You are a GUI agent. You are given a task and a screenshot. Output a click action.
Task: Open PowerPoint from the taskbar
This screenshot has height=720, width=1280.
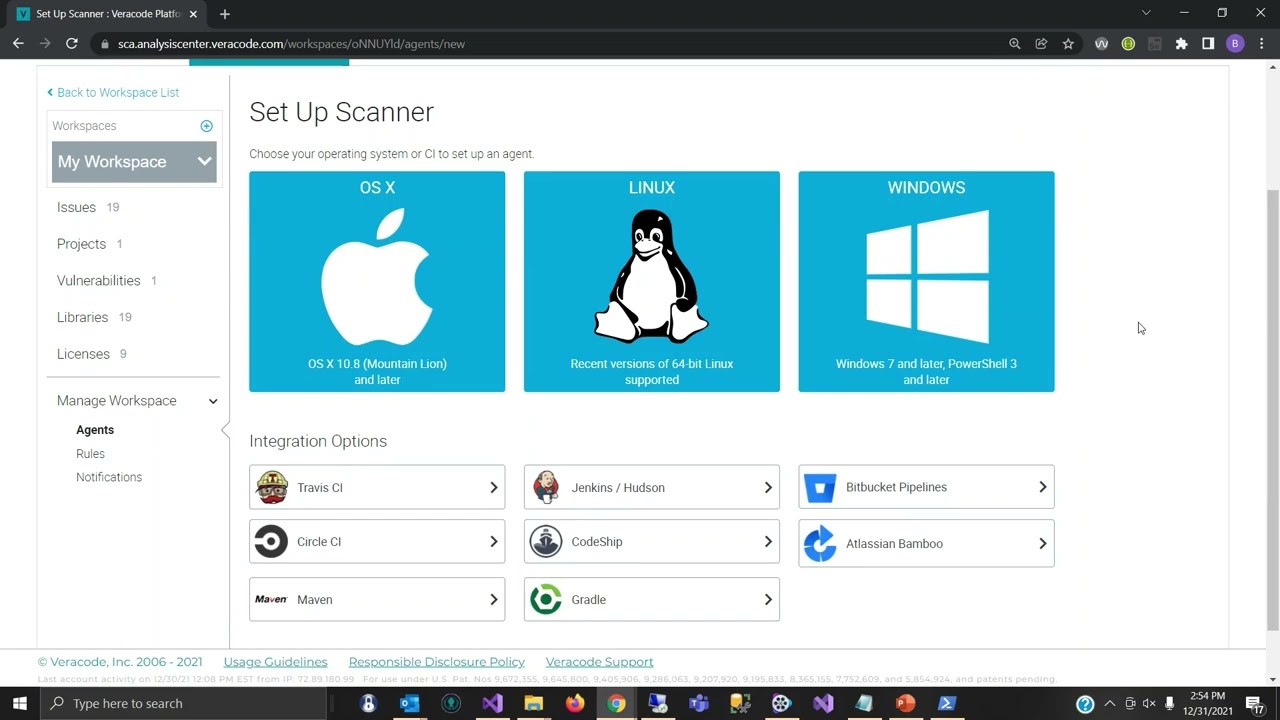click(x=905, y=703)
